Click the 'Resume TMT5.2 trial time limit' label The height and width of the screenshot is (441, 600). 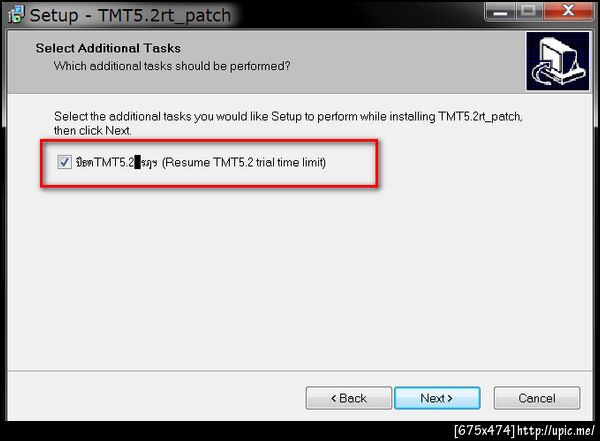coord(244,162)
